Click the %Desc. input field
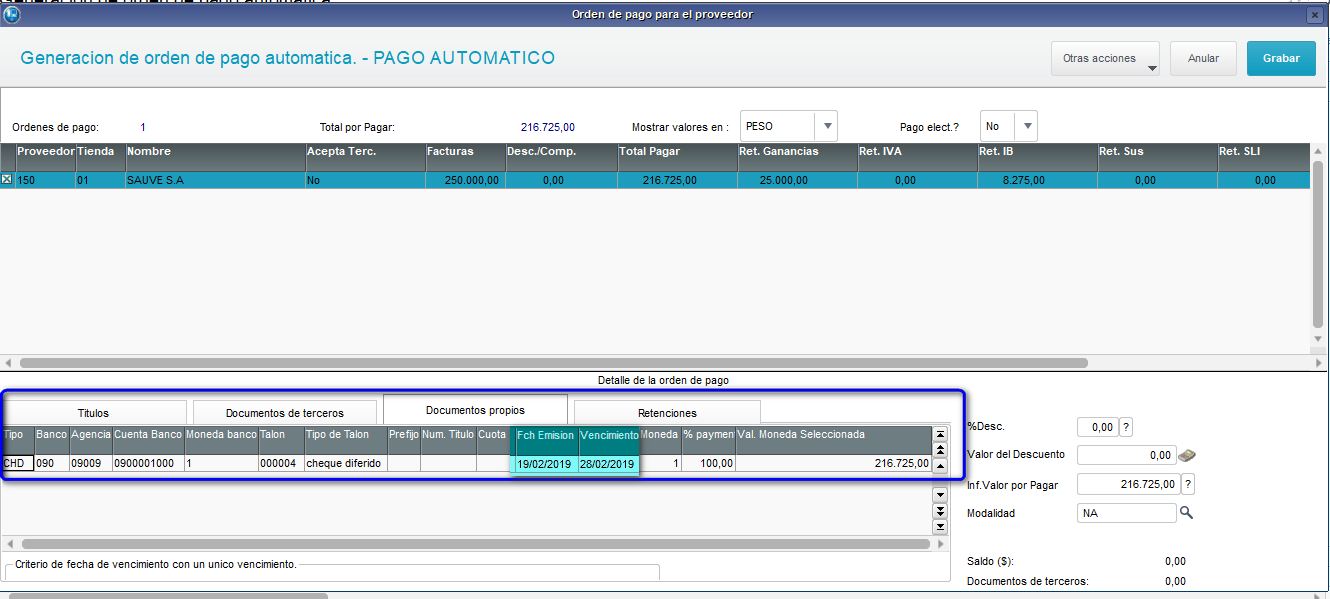Image resolution: width=1330 pixels, height=599 pixels. [x=1097, y=427]
